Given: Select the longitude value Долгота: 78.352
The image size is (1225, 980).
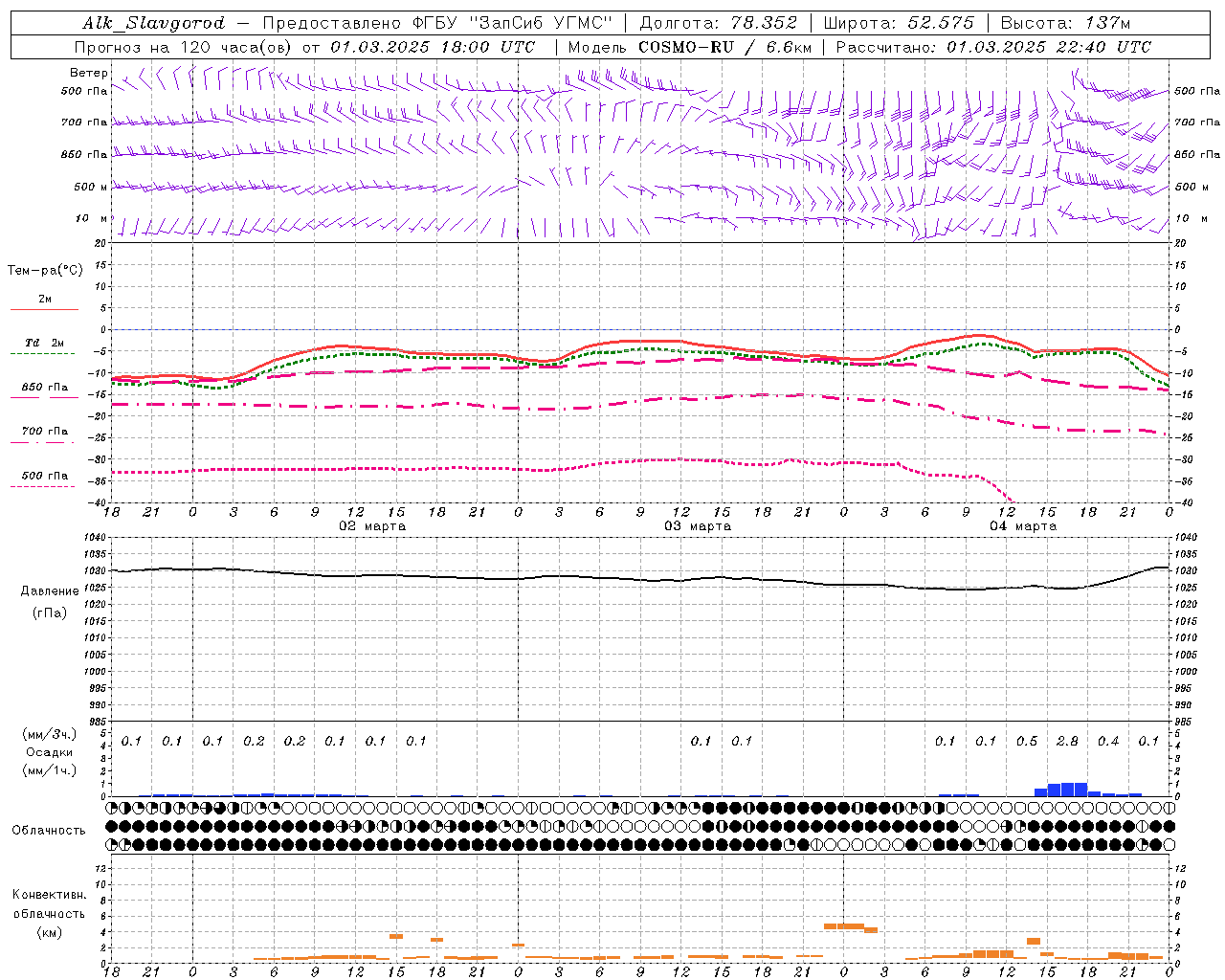Looking at the screenshot, I should point(718,23).
